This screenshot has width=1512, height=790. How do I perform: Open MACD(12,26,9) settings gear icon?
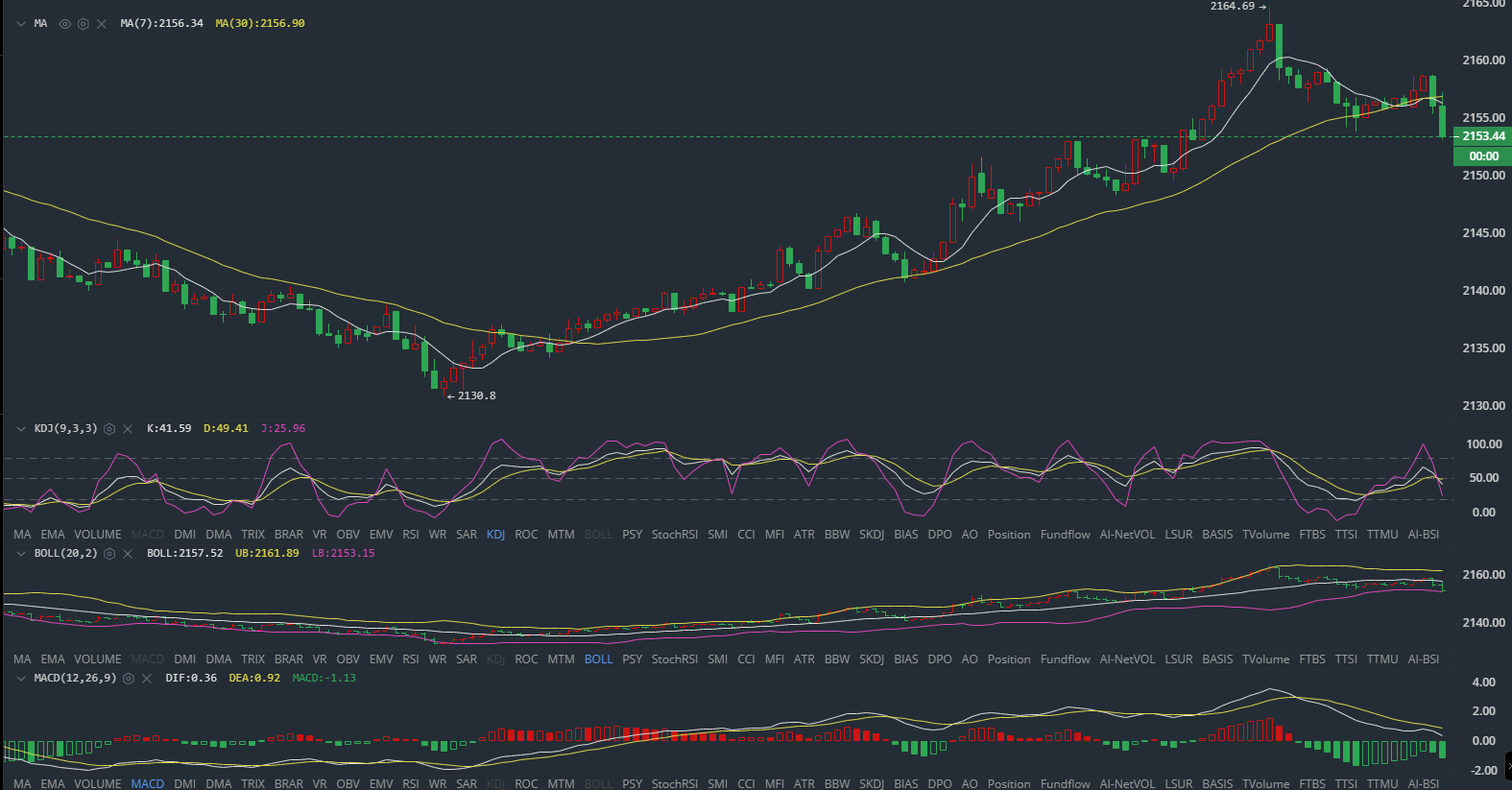pyautogui.click(x=129, y=679)
